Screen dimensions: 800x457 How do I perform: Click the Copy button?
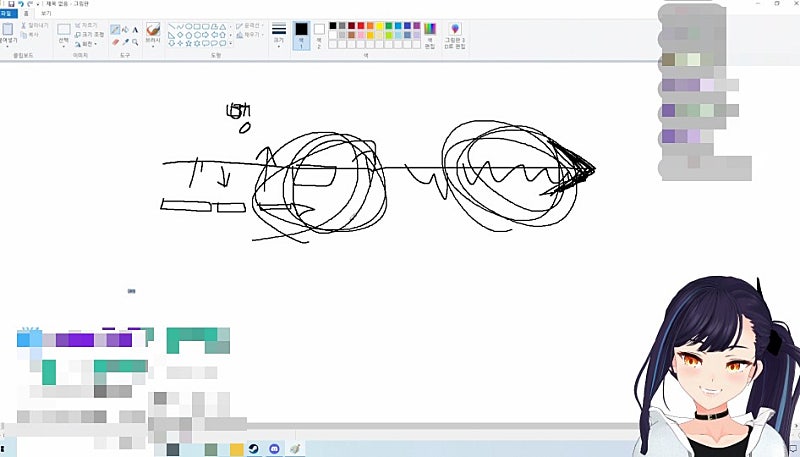pyautogui.click(x=30, y=35)
